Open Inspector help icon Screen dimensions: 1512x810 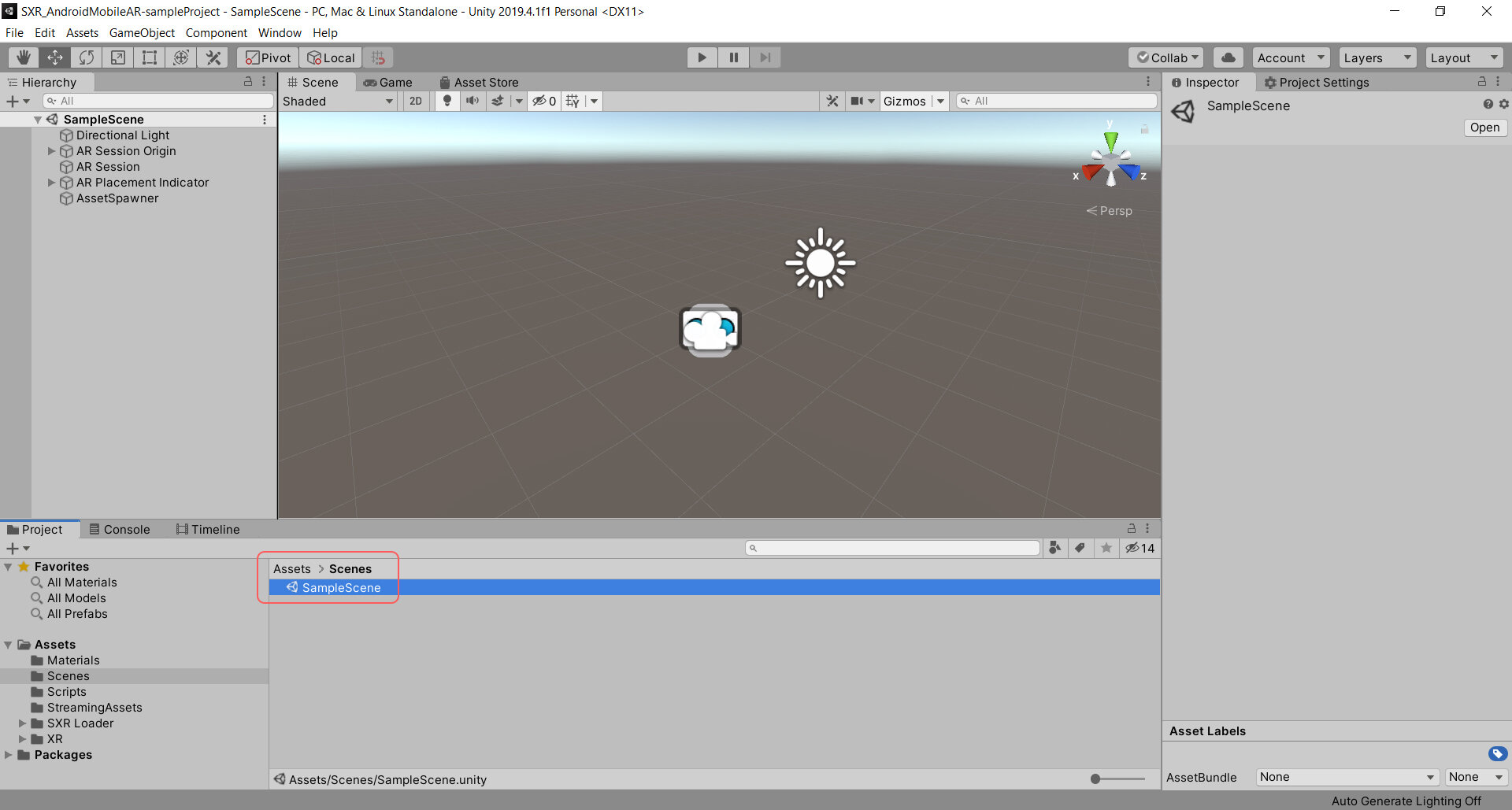[1488, 104]
